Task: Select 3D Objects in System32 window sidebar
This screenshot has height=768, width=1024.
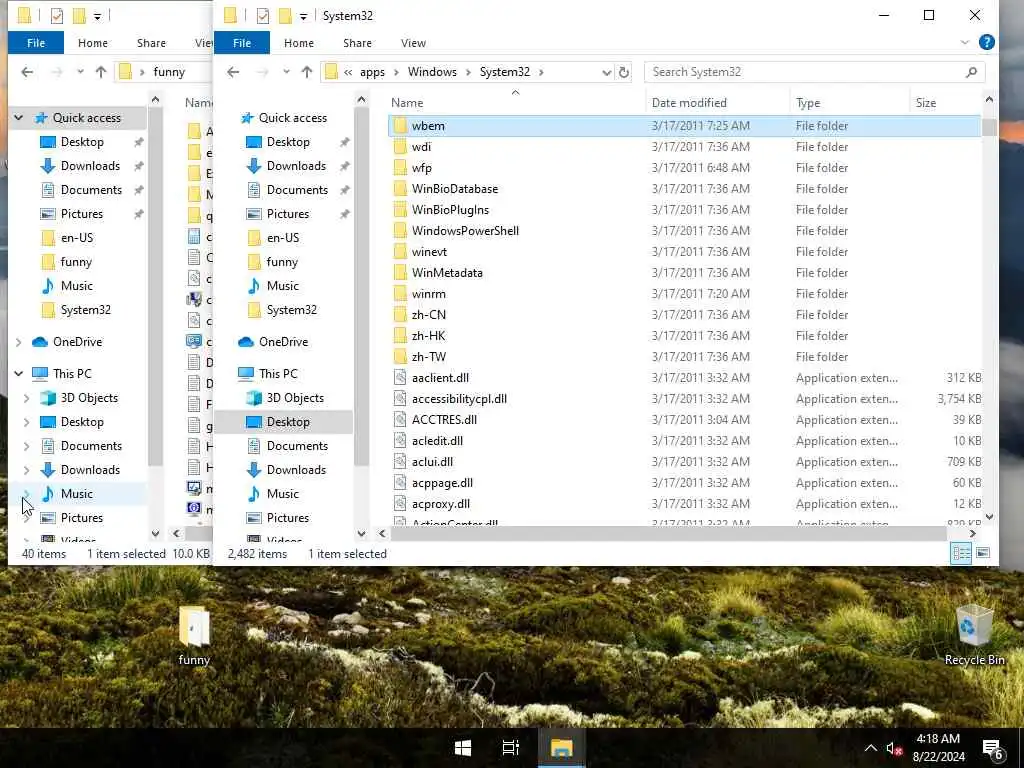Action: tap(295, 398)
